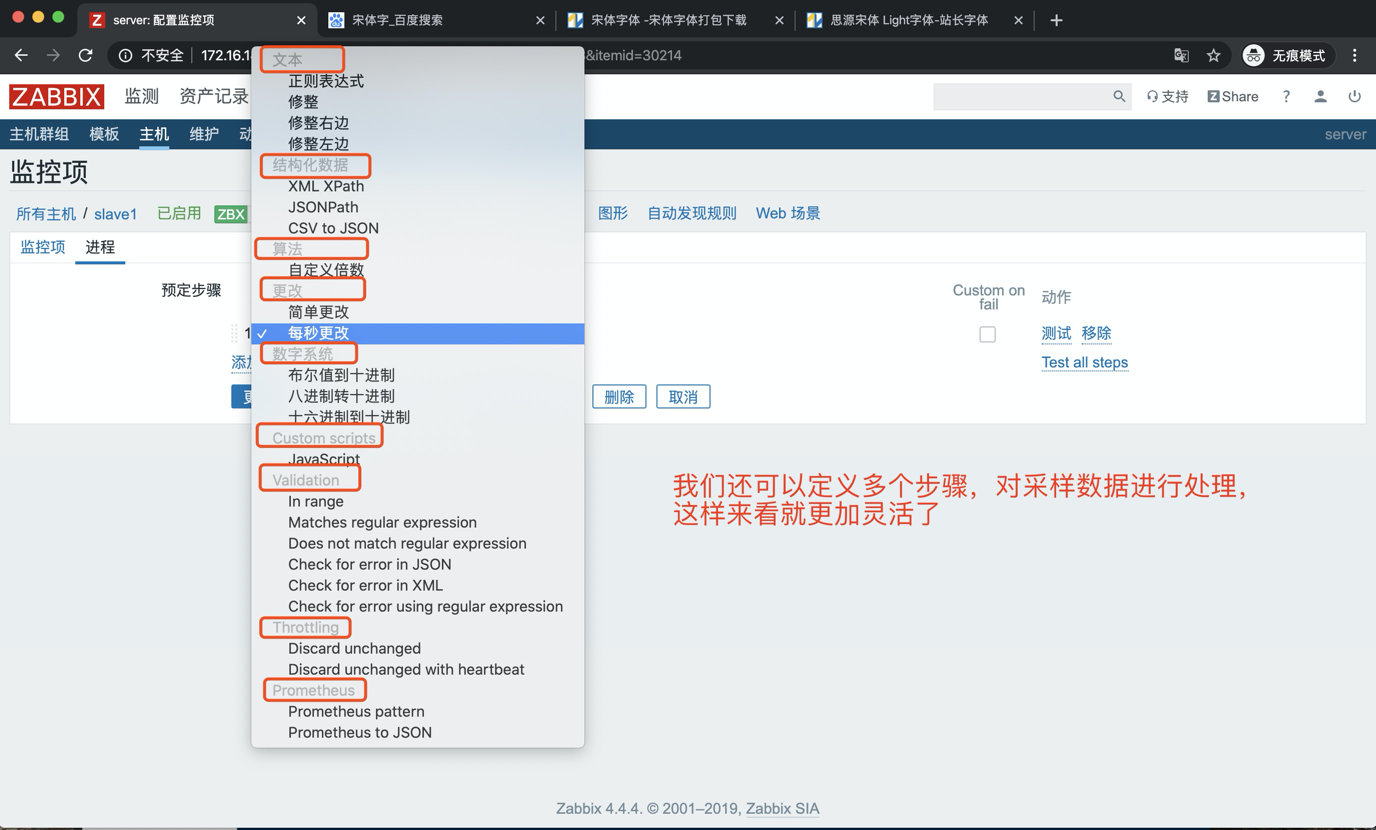
Task: Click the browser forward arrow
Action: coord(53,55)
